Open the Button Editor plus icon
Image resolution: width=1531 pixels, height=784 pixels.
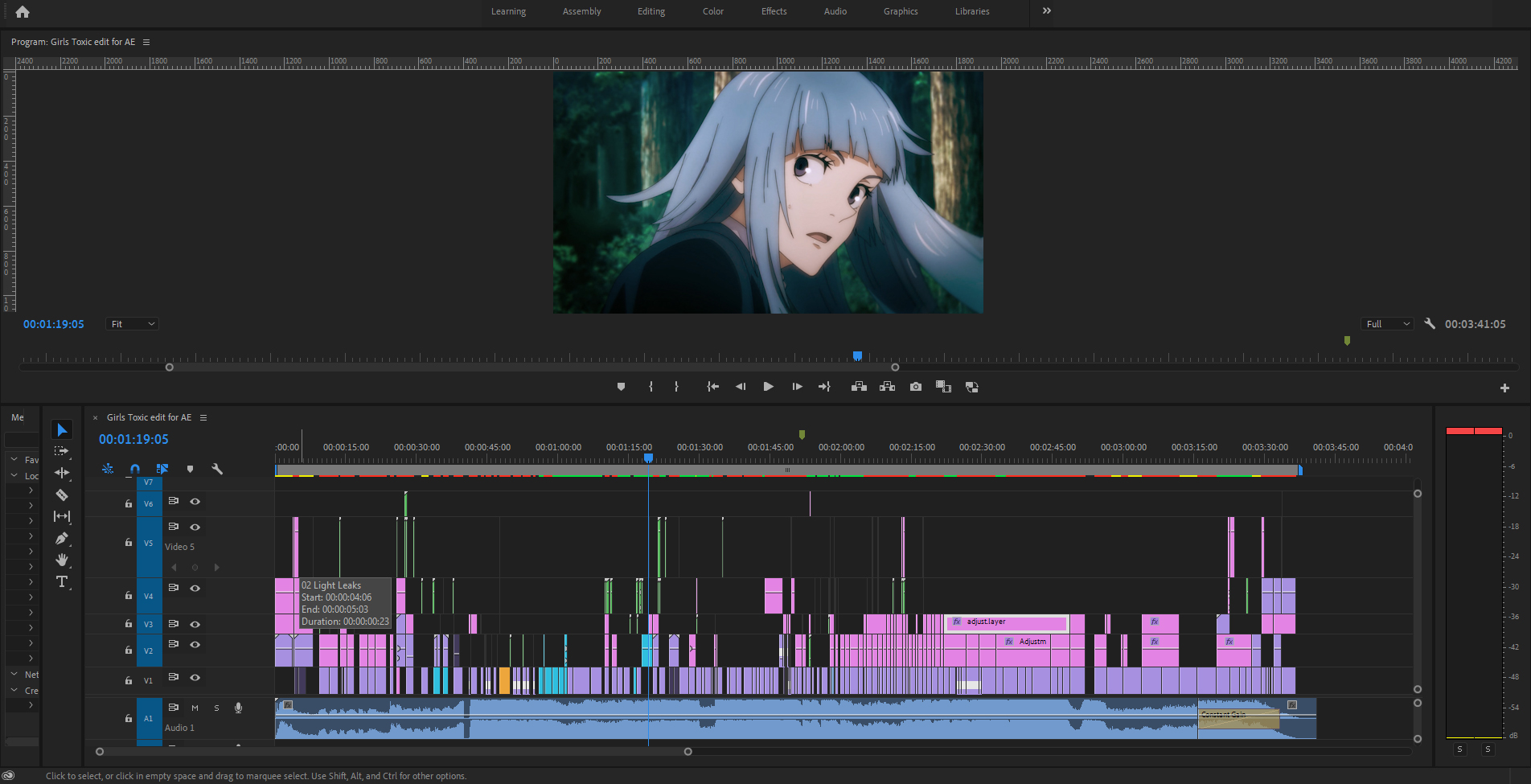click(x=1504, y=388)
